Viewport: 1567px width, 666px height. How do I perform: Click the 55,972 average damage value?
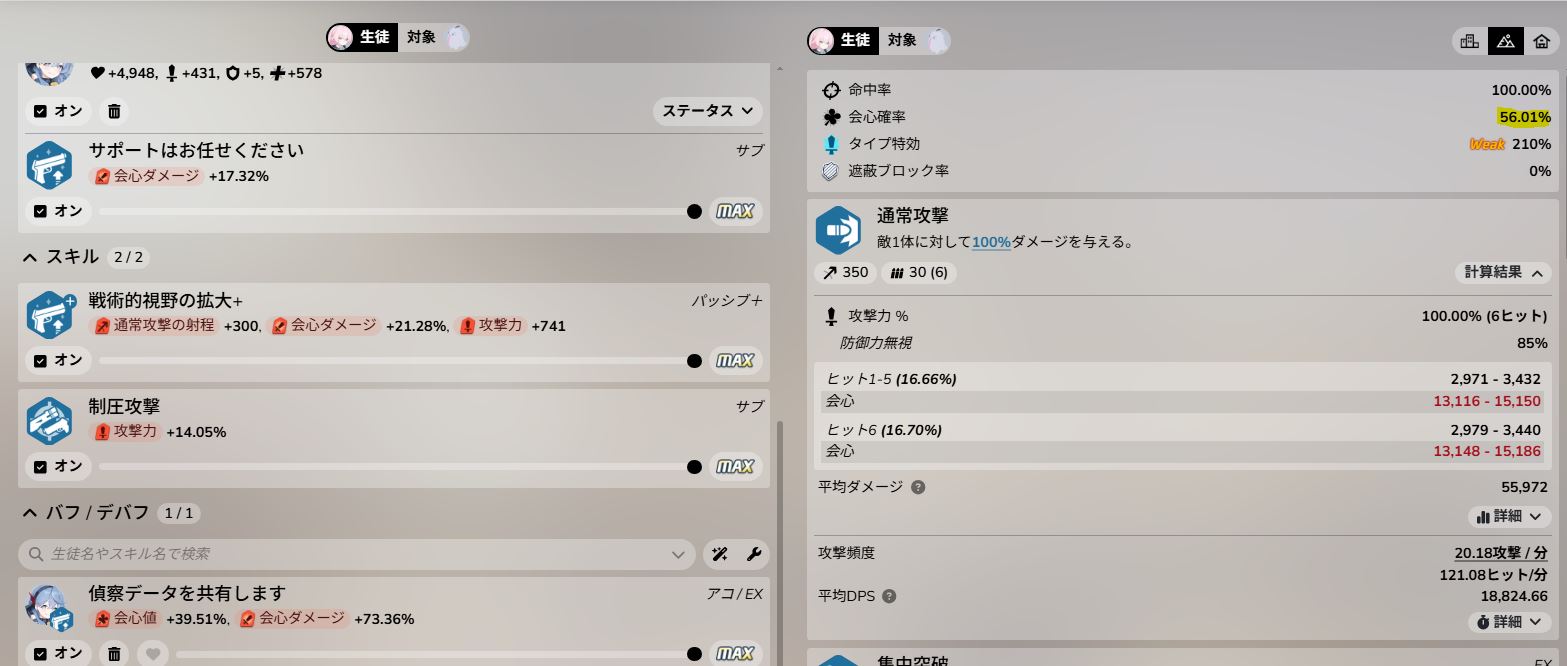click(1524, 487)
